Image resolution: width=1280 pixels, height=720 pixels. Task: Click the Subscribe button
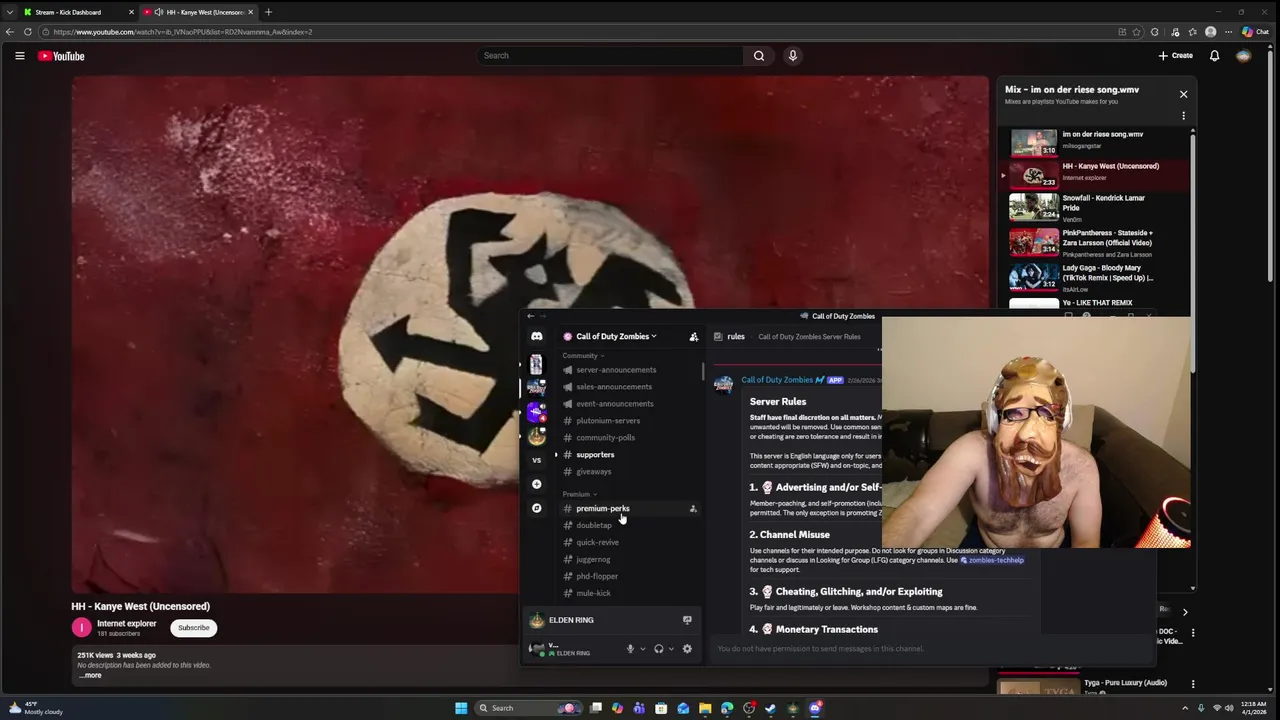(193, 628)
